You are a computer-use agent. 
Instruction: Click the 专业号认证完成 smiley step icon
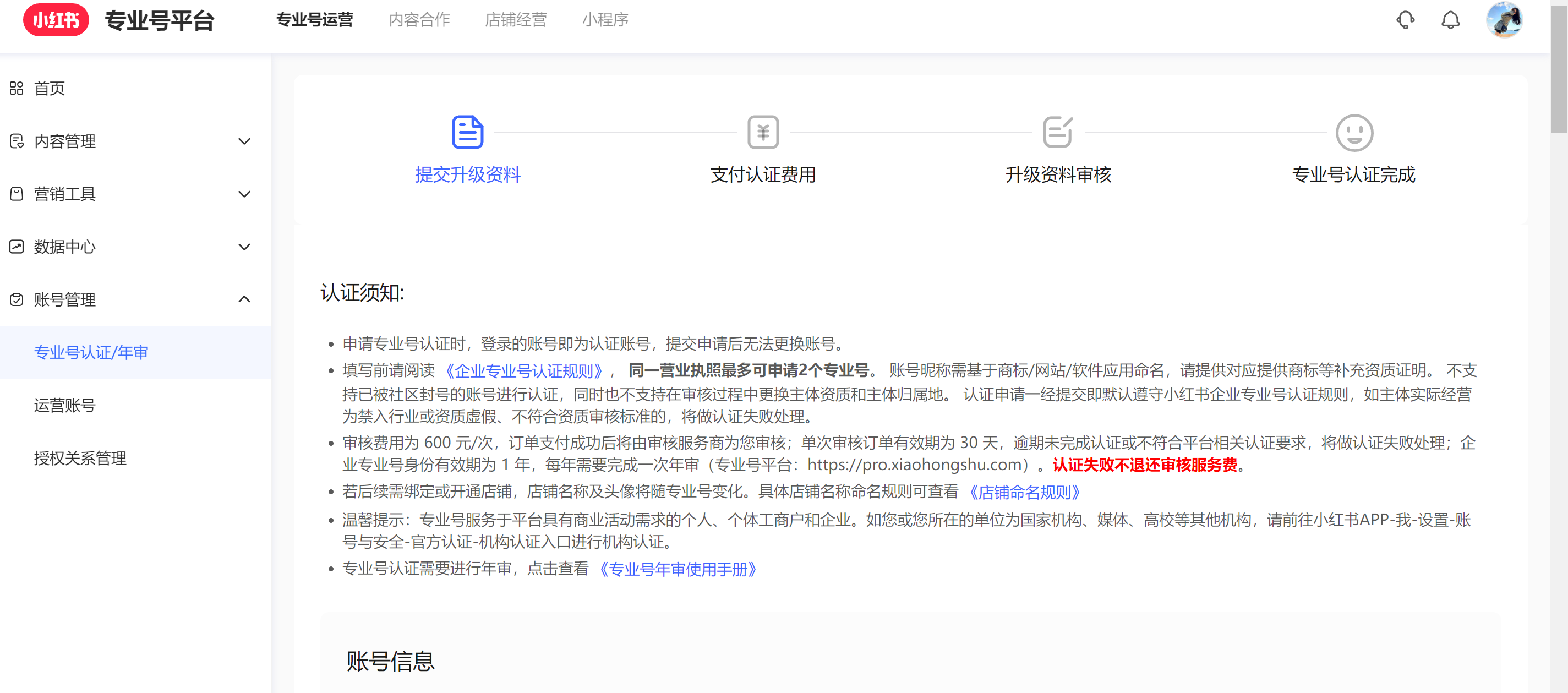1354,132
